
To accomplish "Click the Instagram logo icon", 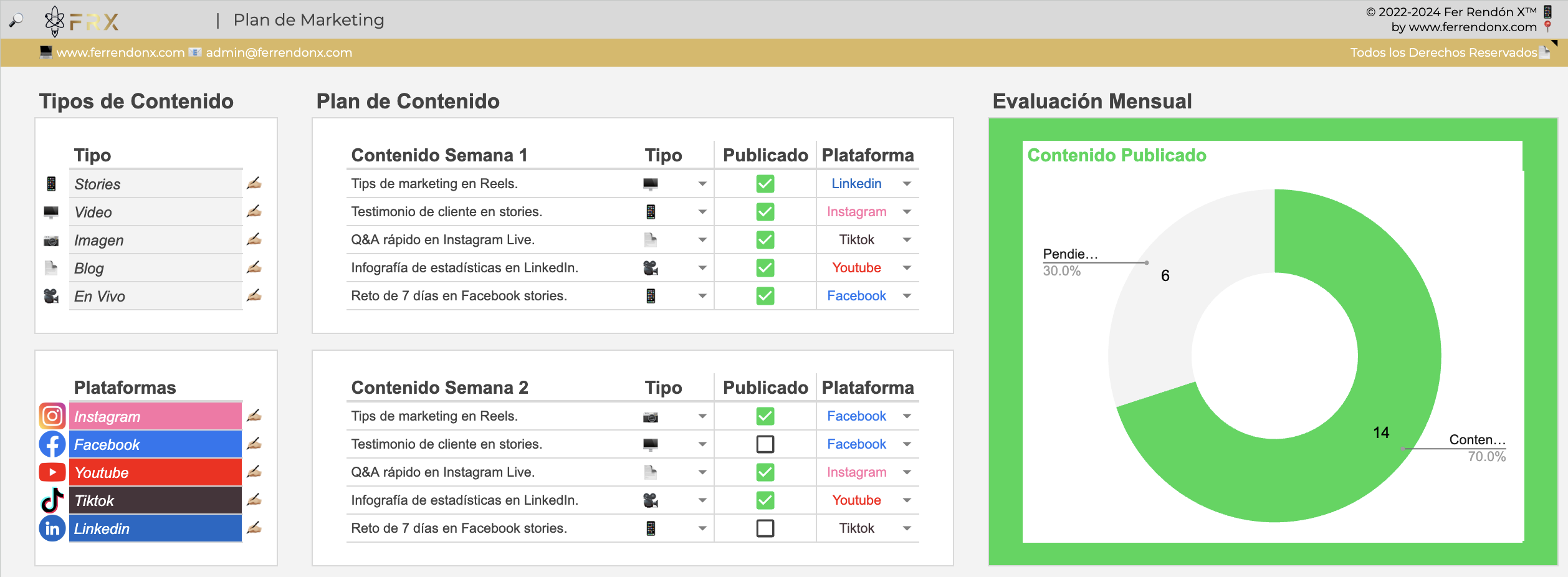I will (52, 416).
